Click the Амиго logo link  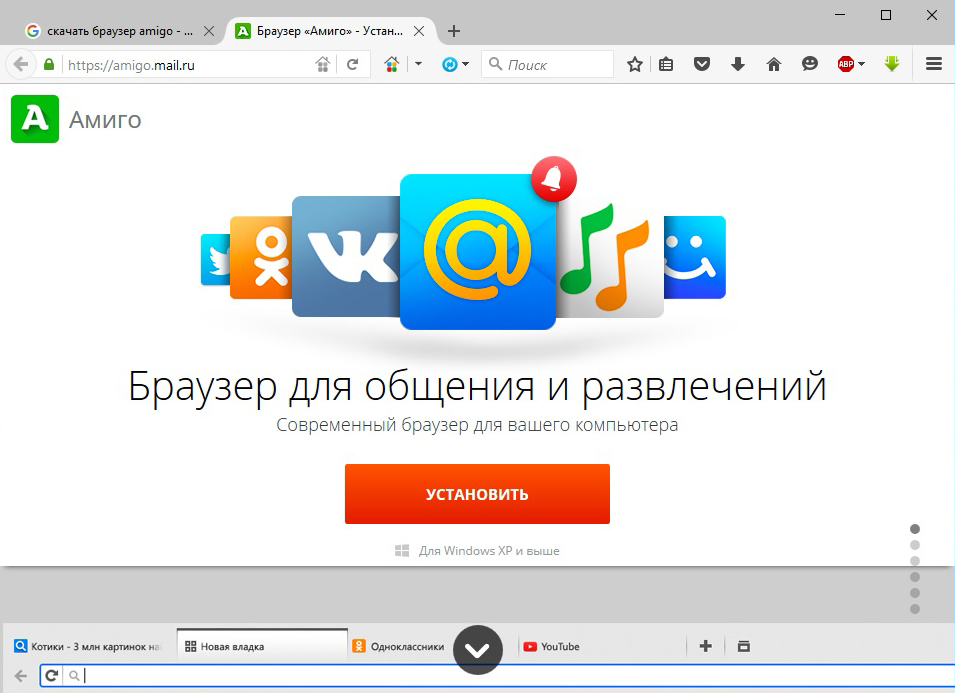click(77, 120)
